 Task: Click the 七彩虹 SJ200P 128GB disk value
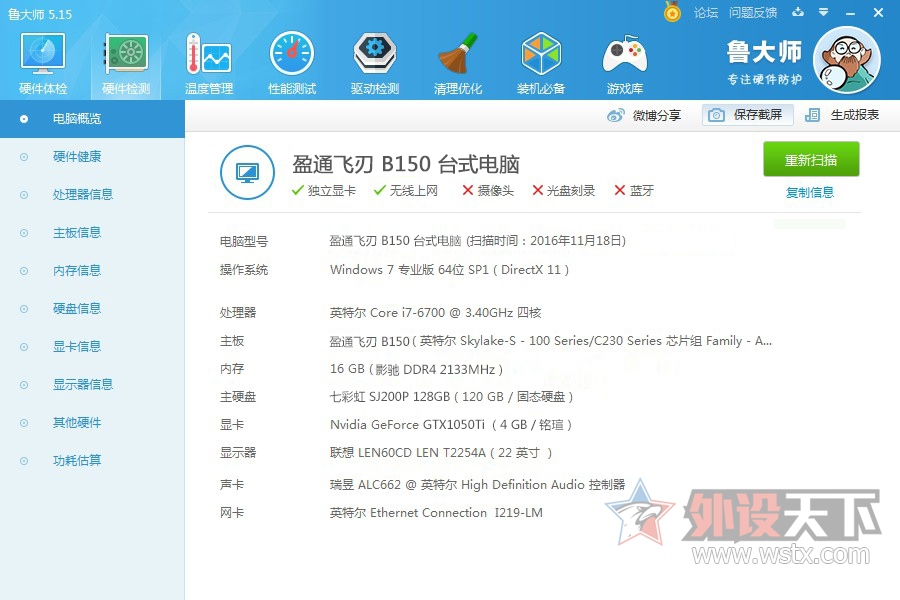(x=451, y=397)
